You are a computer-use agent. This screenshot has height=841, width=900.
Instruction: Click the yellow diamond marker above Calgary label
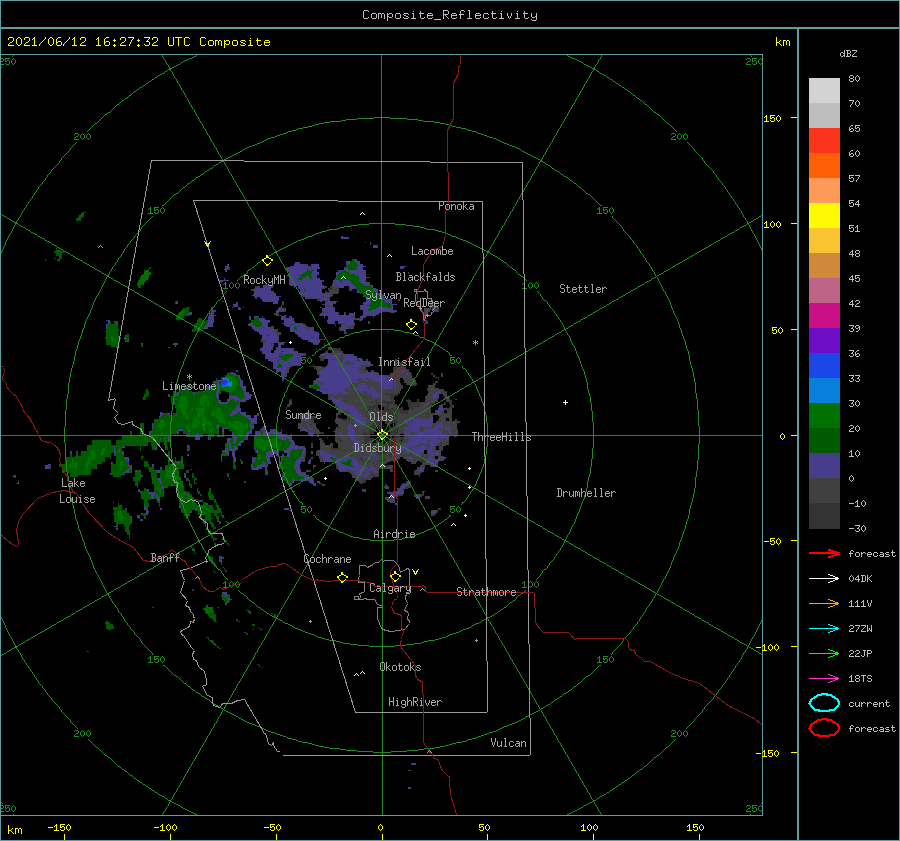pyautogui.click(x=395, y=576)
